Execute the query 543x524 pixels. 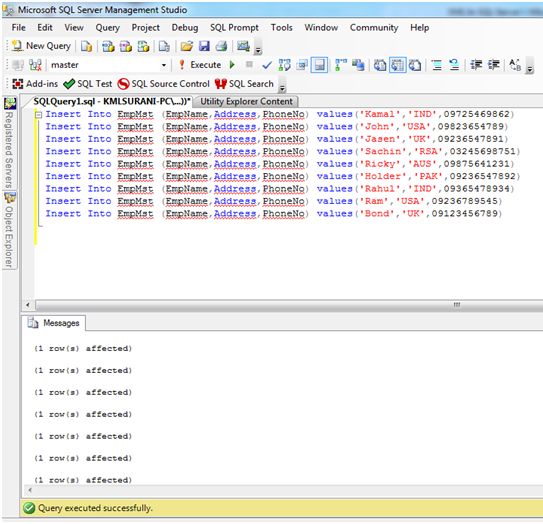(x=200, y=65)
